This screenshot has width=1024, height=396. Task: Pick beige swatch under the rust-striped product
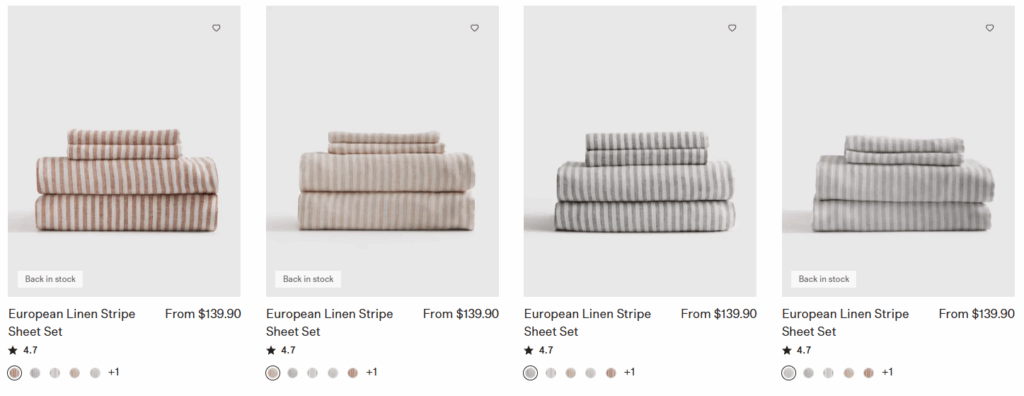point(74,373)
